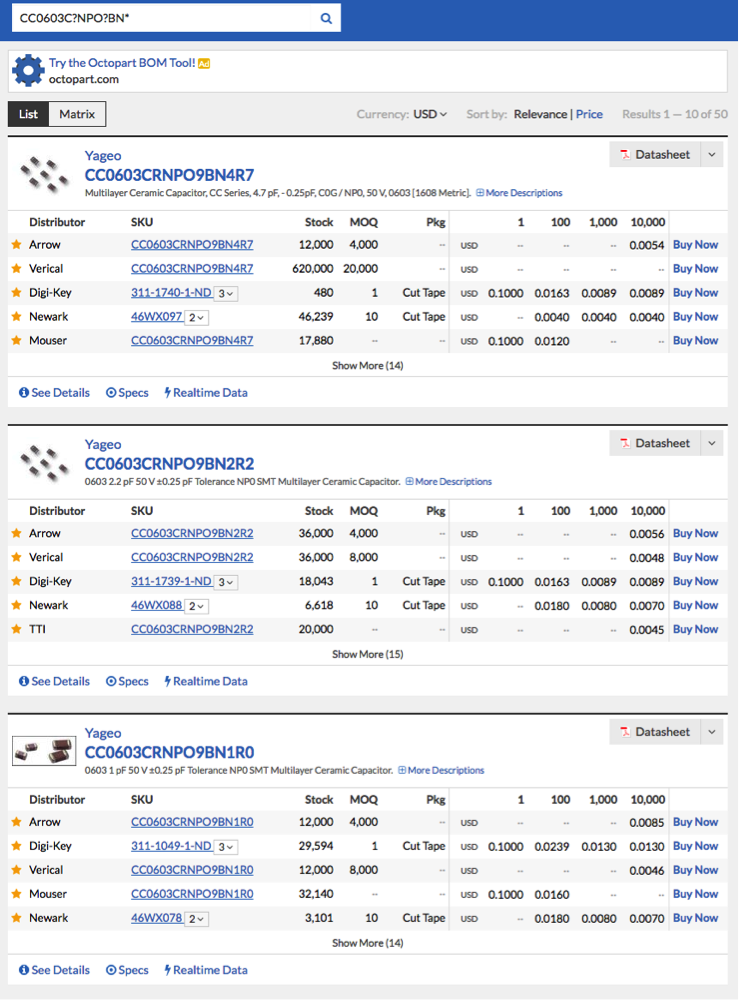
Task: Open Specs for CC0603CRNPO9BN4R7
Action: tap(127, 393)
